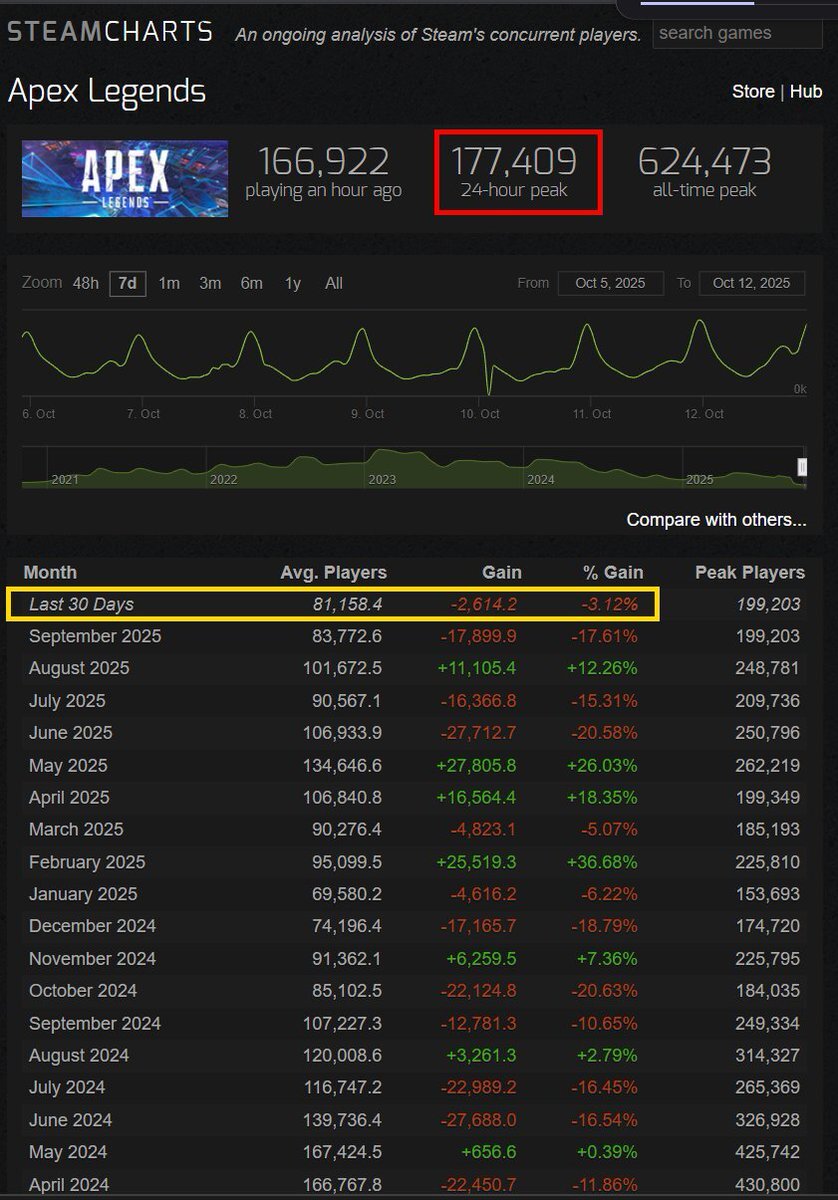Click the 624,473 all-time peak stat

(x=704, y=171)
